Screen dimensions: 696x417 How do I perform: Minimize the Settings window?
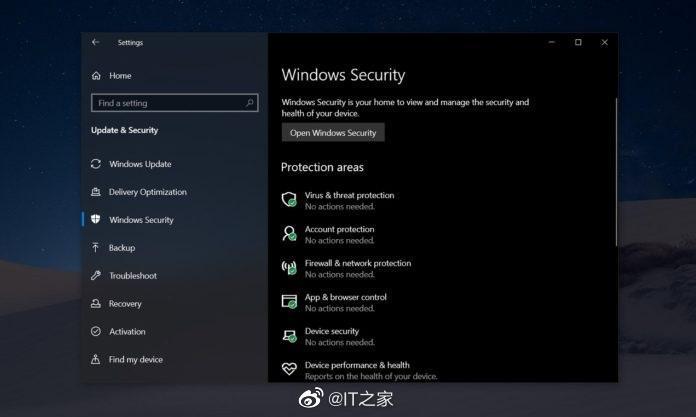[552, 42]
